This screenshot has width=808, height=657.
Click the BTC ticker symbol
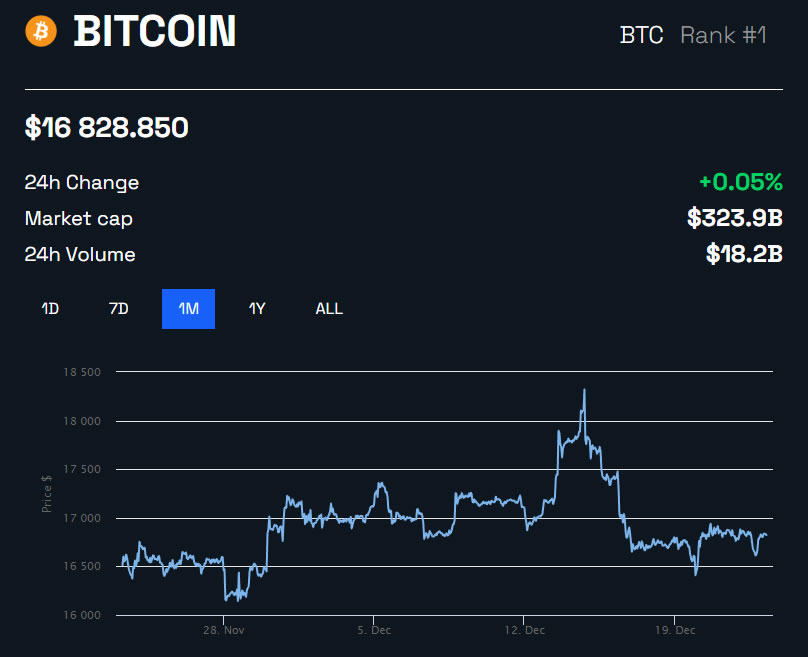pos(641,35)
